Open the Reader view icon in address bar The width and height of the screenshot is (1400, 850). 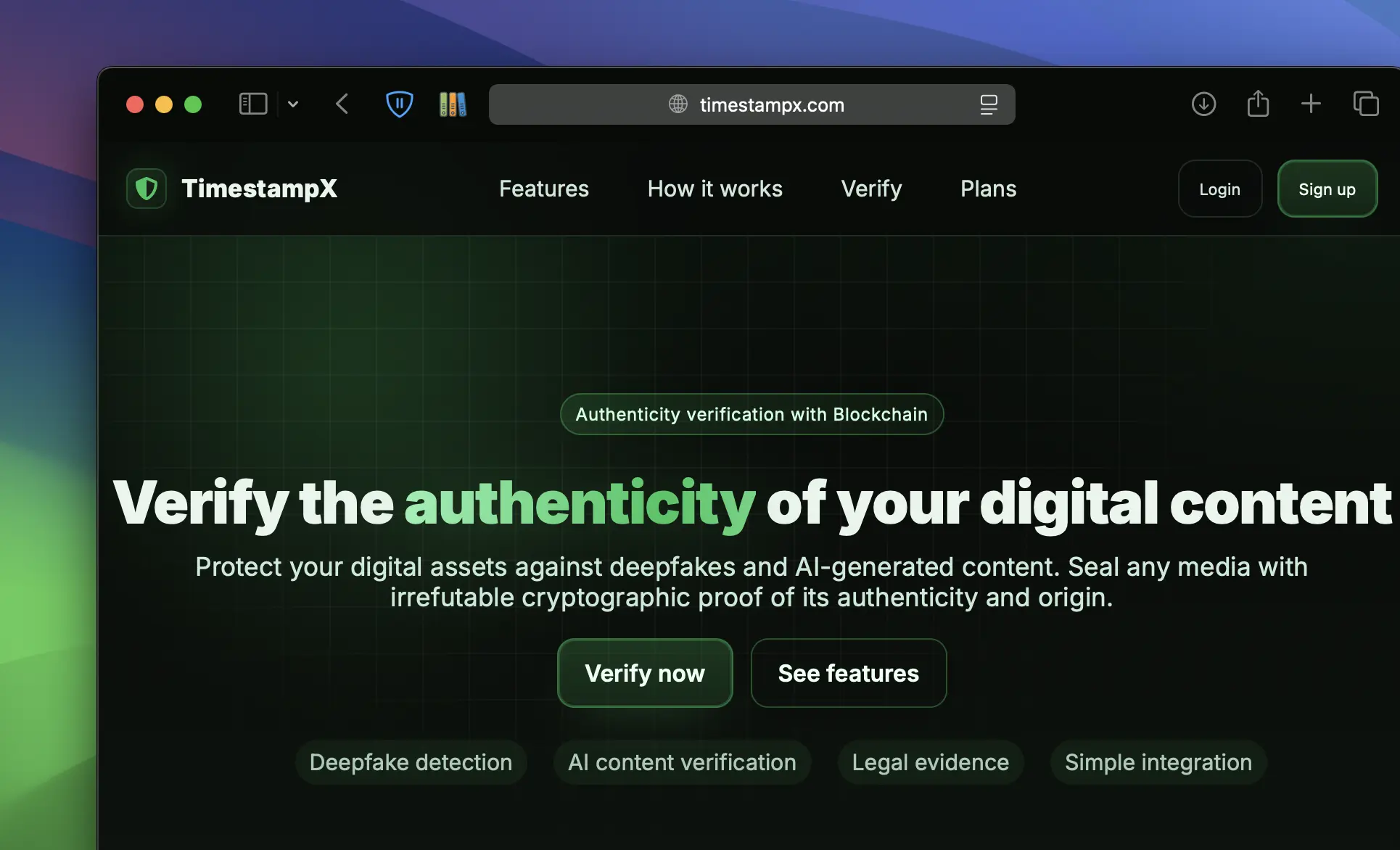988,104
